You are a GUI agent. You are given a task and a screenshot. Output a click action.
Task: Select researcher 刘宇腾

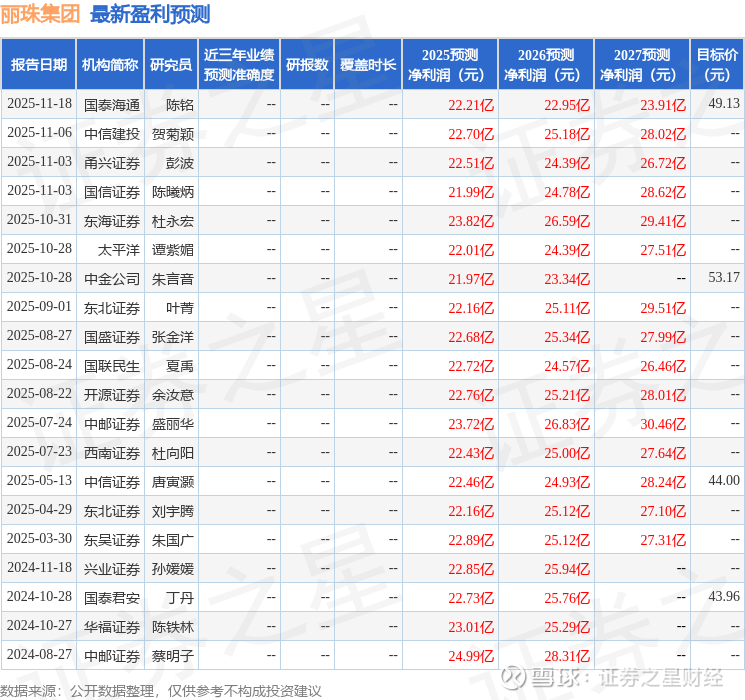click(172, 511)
